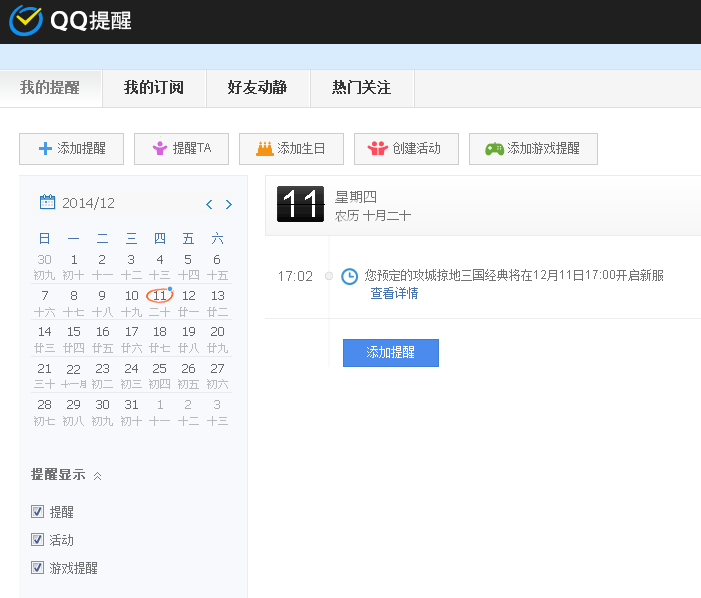The height and width of the screenshot is (598, 701).
Task: Uncheck the 游戏提醒 checkbox
Action: click(38, 568)
